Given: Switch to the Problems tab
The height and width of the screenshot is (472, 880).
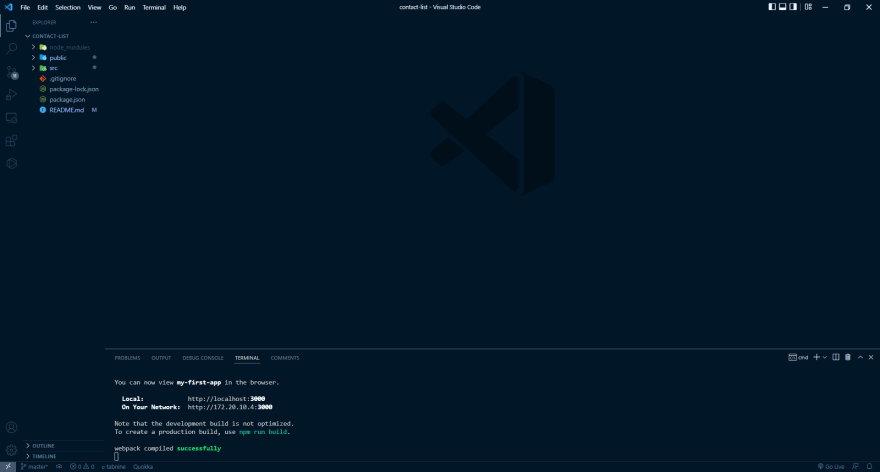Looking at the screenshot, I should [x=127, y=358].
